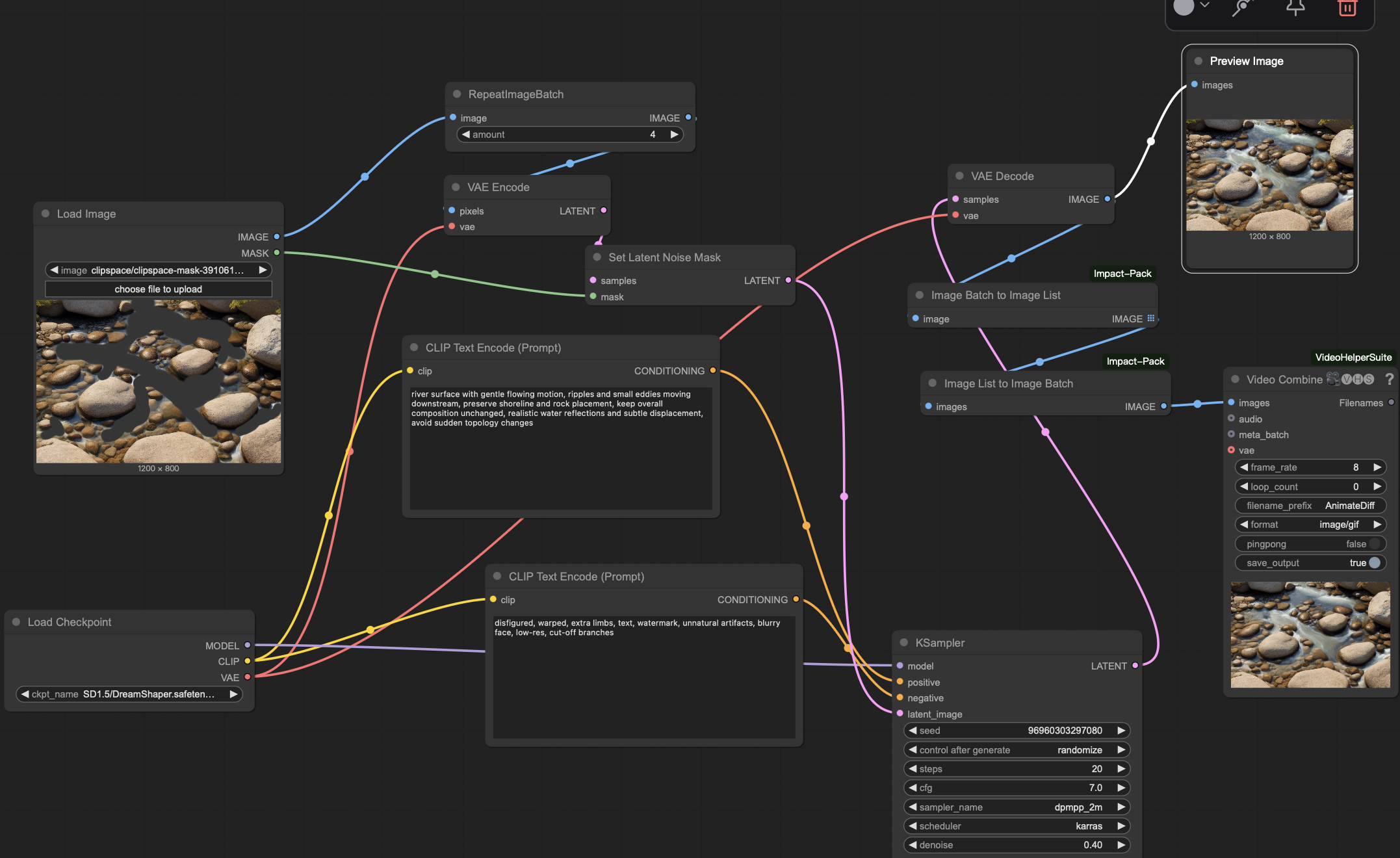Screen dimensions: 1400x858
Task: Open node color picker circle
Action: (1184, 7)
